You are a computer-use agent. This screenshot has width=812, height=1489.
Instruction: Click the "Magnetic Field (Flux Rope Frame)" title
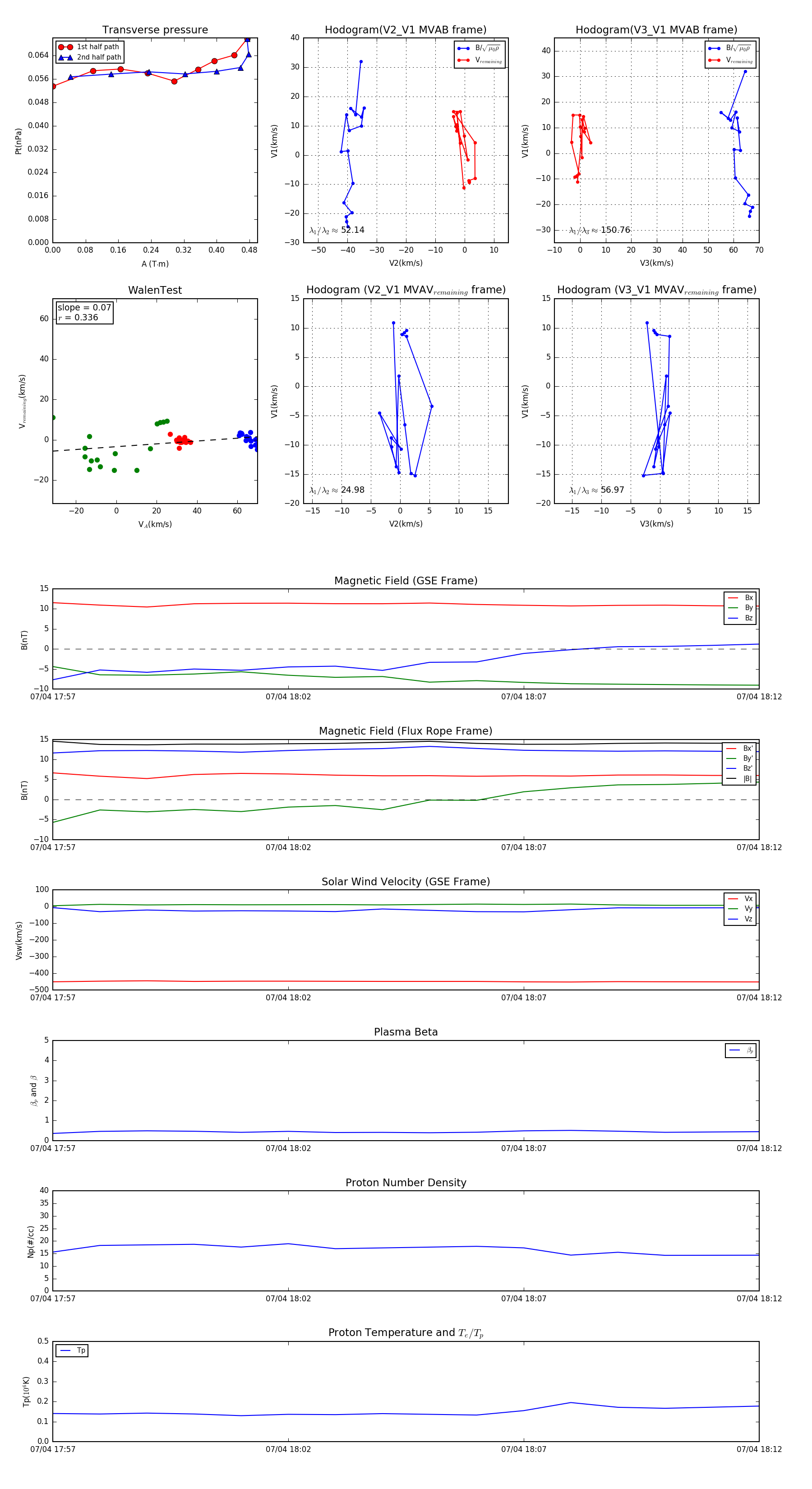tap(406, 731)
